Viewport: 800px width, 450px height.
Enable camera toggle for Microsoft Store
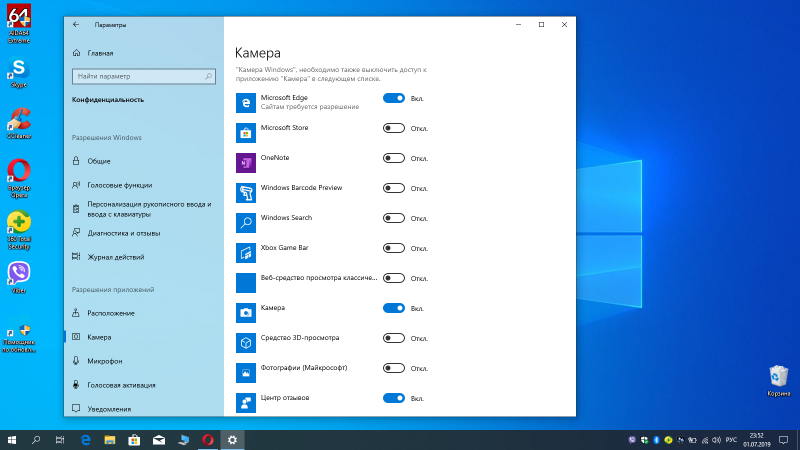point(393,128)
